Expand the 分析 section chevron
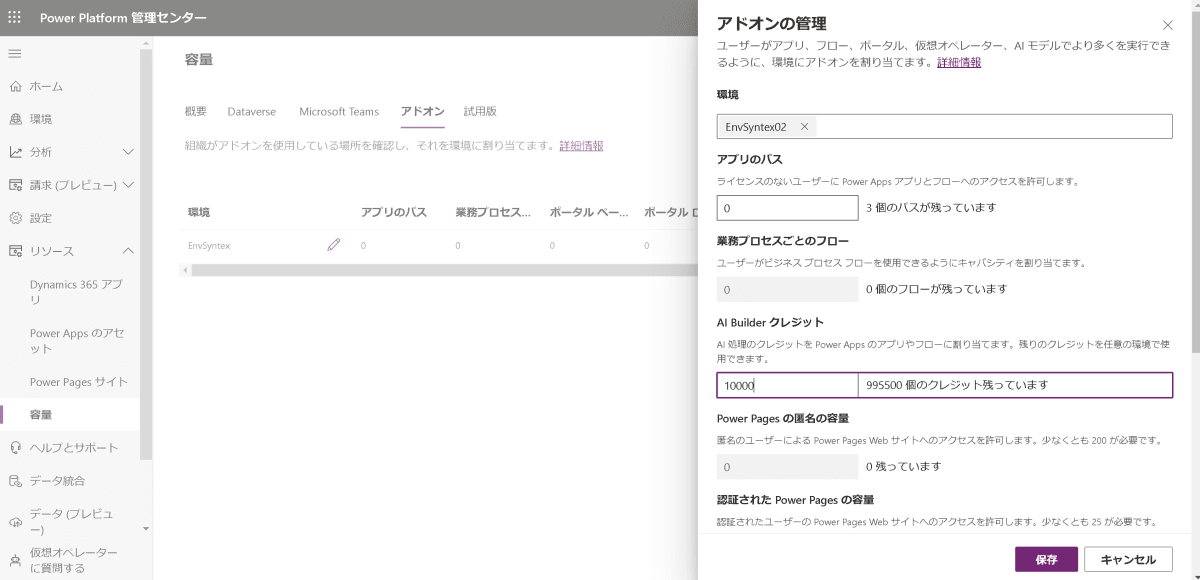 coord(128,152)
